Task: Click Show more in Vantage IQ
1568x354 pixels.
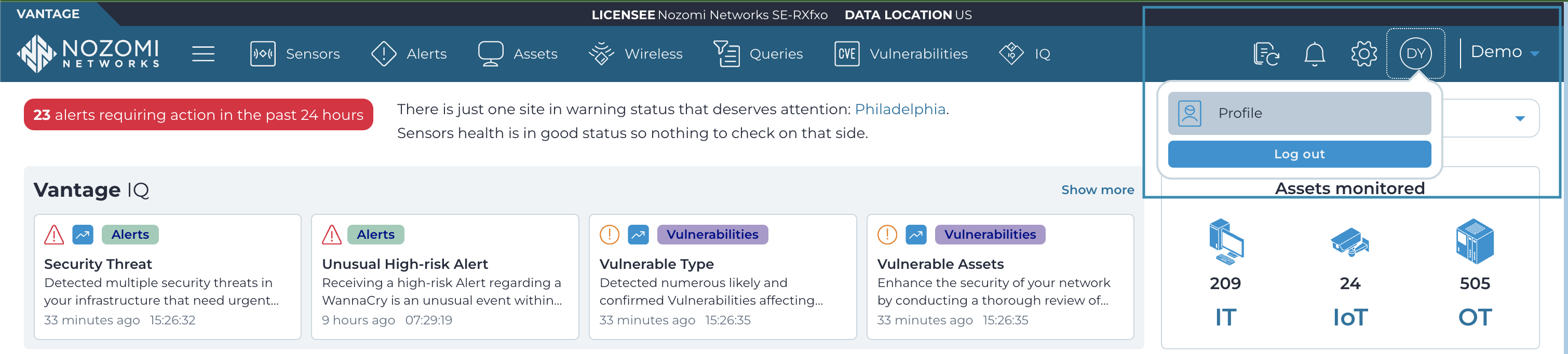Action: 1097,190
